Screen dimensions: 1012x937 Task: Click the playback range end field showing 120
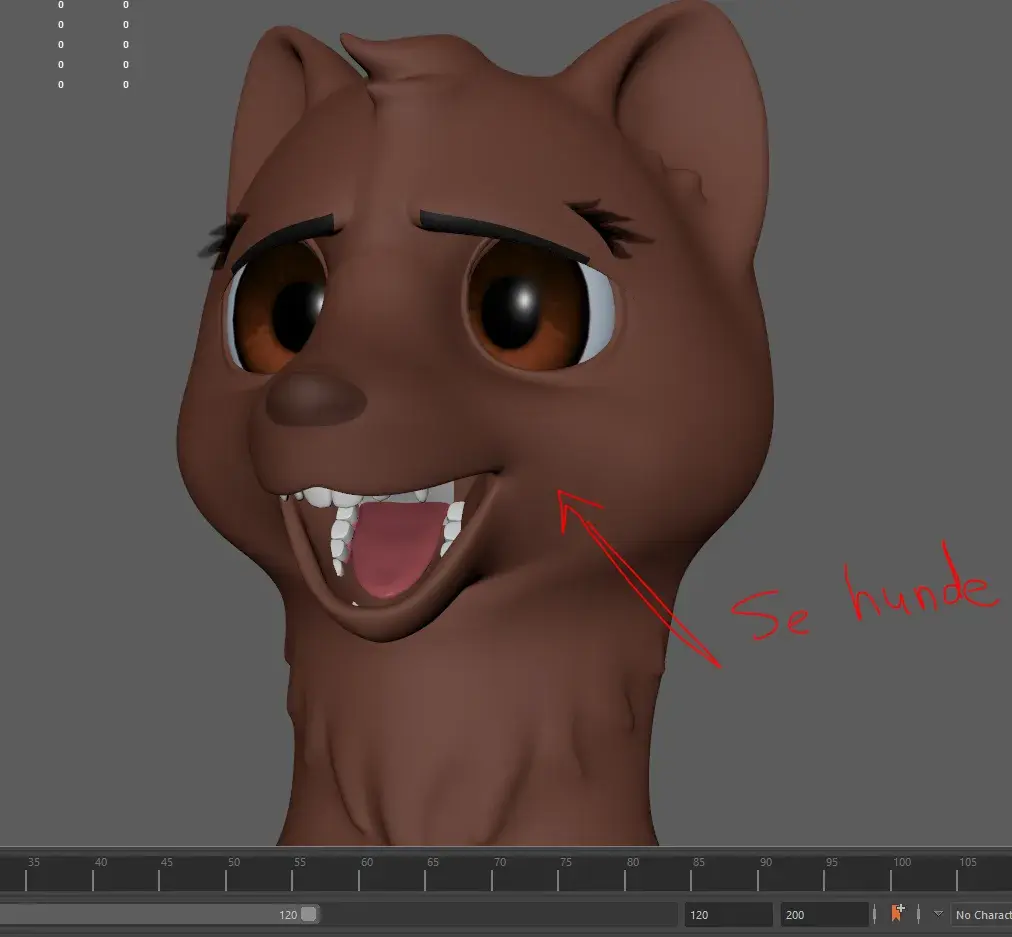click(727, 914)
